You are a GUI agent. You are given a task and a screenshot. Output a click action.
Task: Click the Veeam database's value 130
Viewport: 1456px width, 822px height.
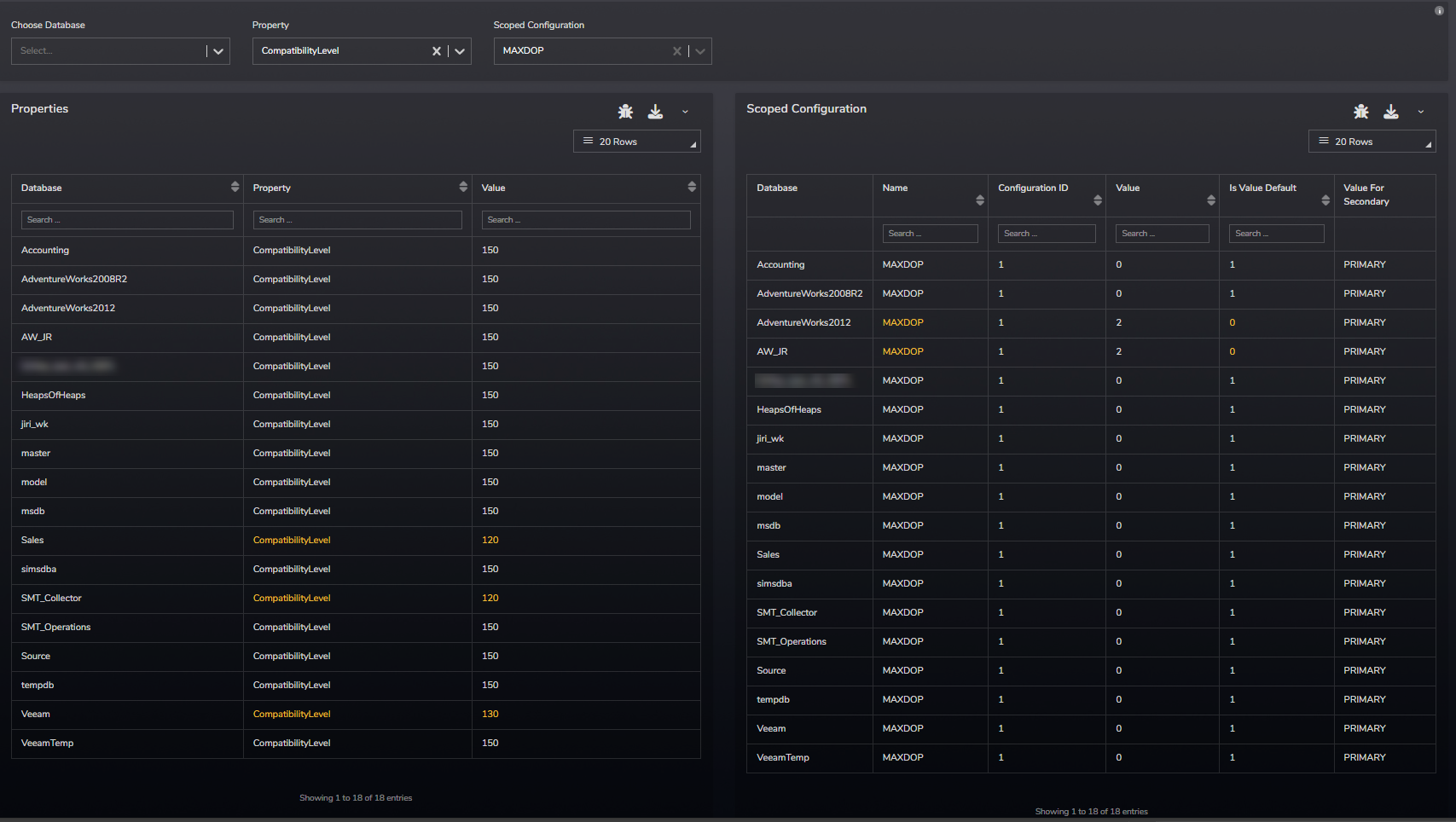(490, 715)
